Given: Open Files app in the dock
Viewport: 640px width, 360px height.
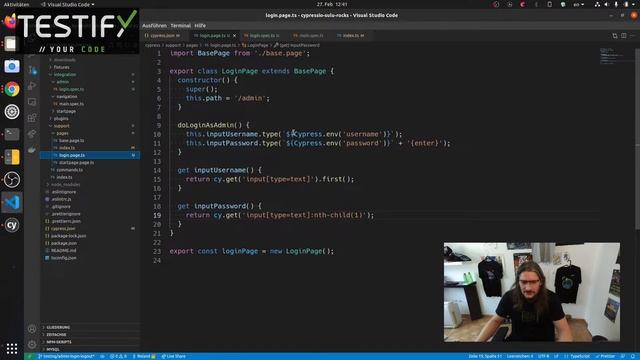Looking at the screenshot, I should 11,43.
